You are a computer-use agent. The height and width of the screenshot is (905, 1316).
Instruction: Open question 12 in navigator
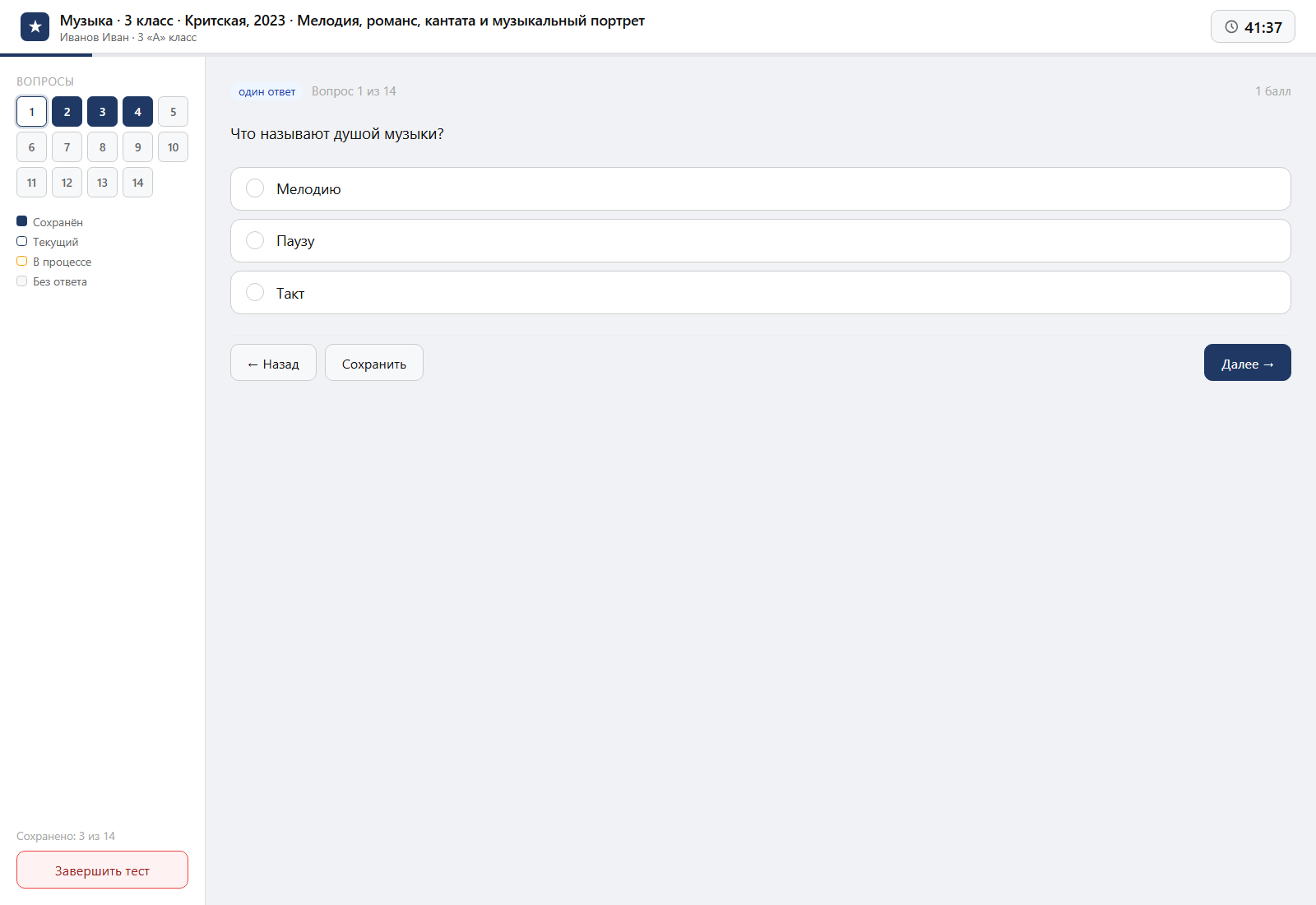point(67,183)
